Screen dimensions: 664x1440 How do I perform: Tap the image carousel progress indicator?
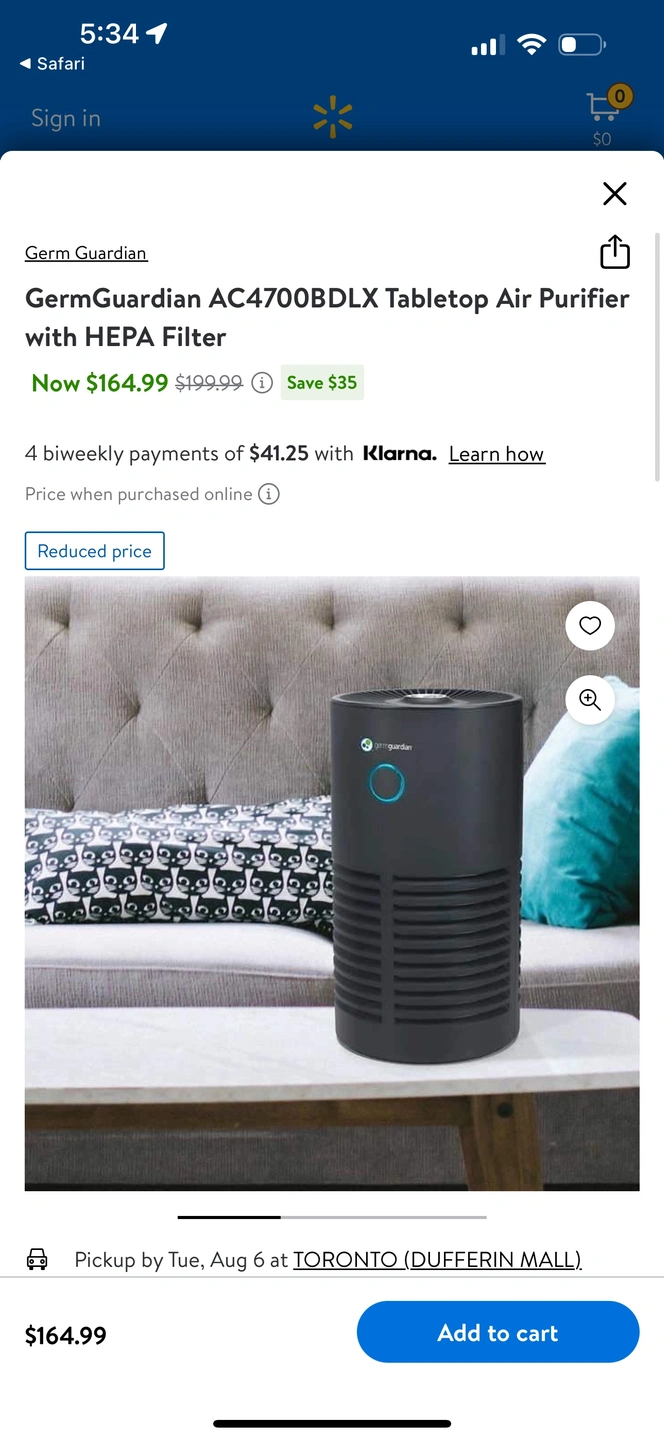click(x=332, y=1217)
